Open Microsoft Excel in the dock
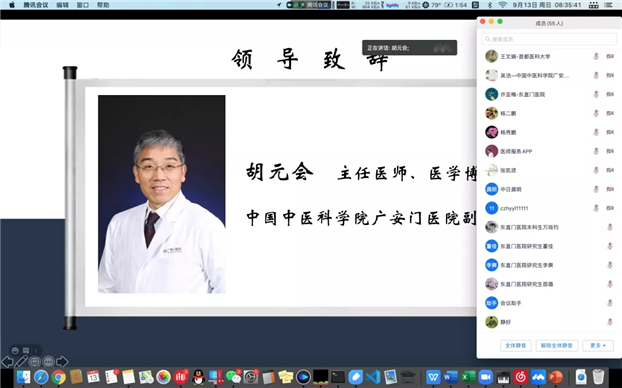 click(468, 376)
